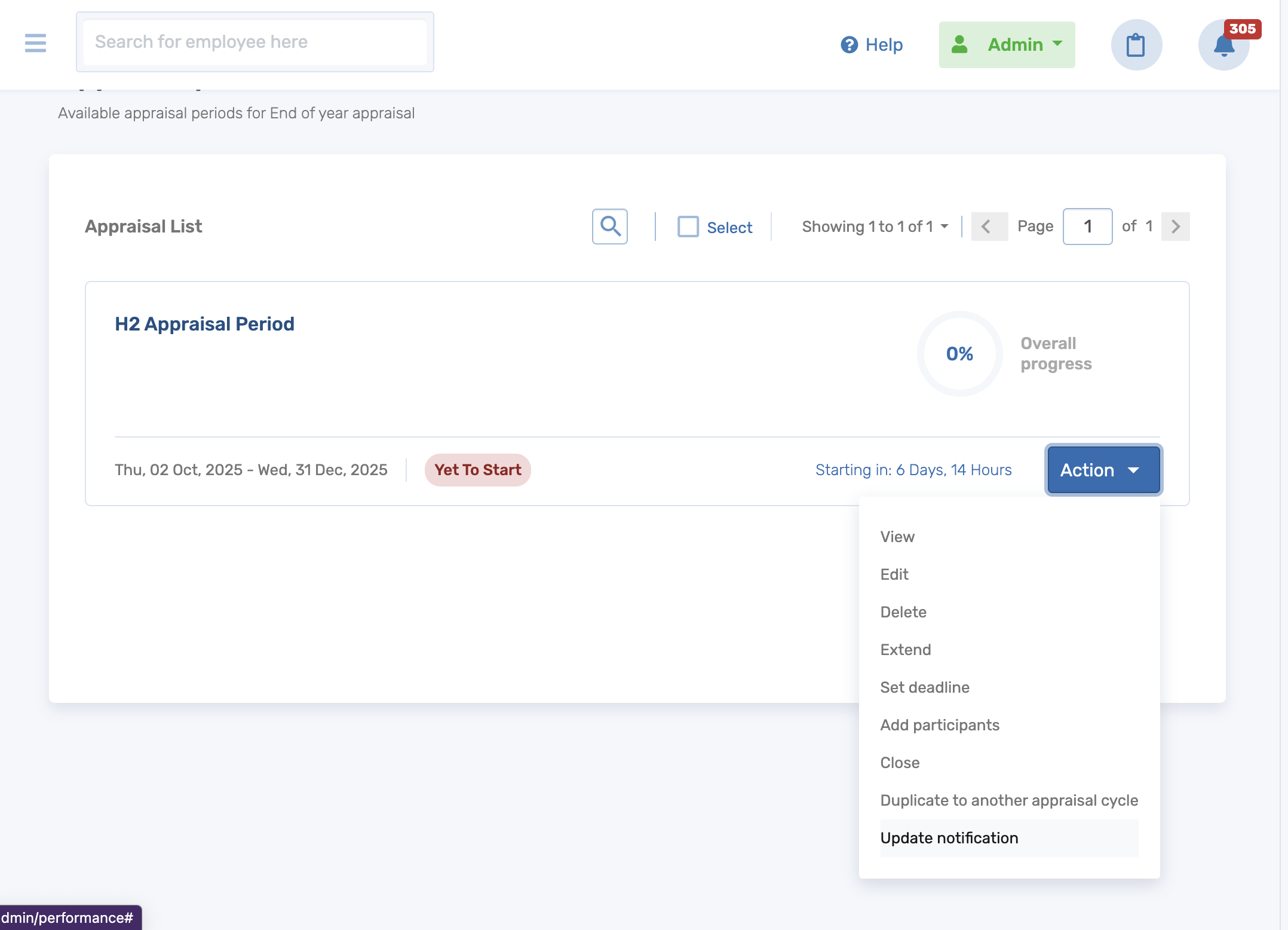
Task: Click the Help question mark icon
Action: 849,45
